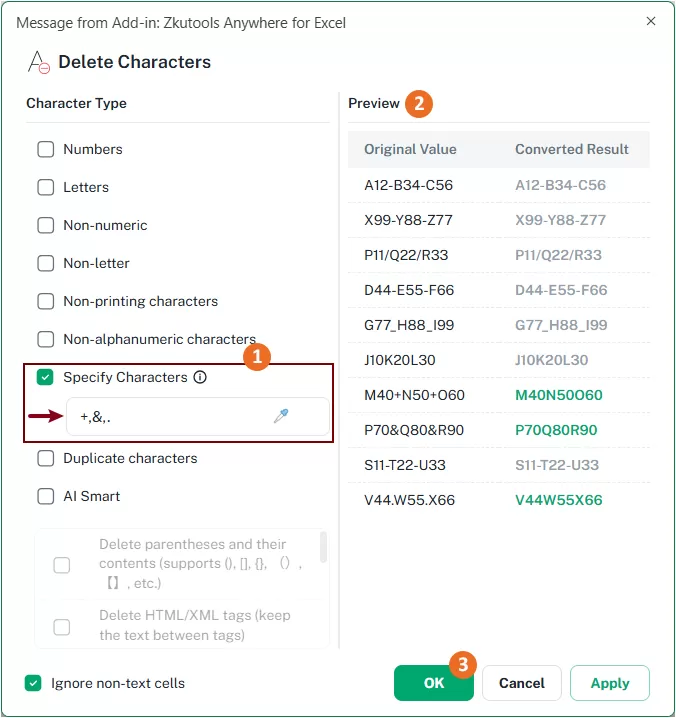676x718 pixels.
Task: Close the Delete Characters dialog
Action: (x=651, y=21)
